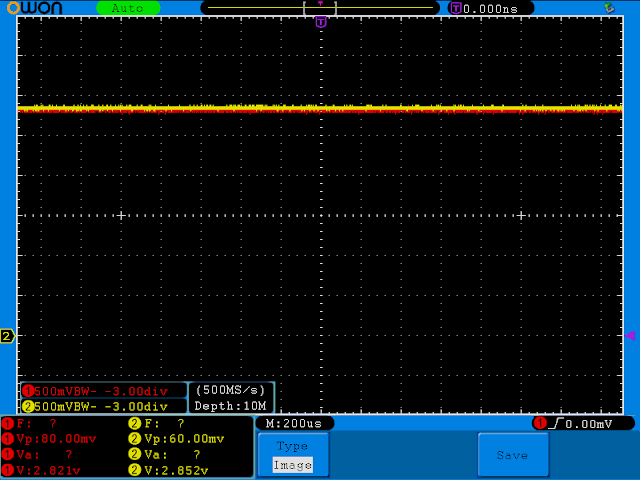Click the M:200us timebase readout

click(294, 423)
